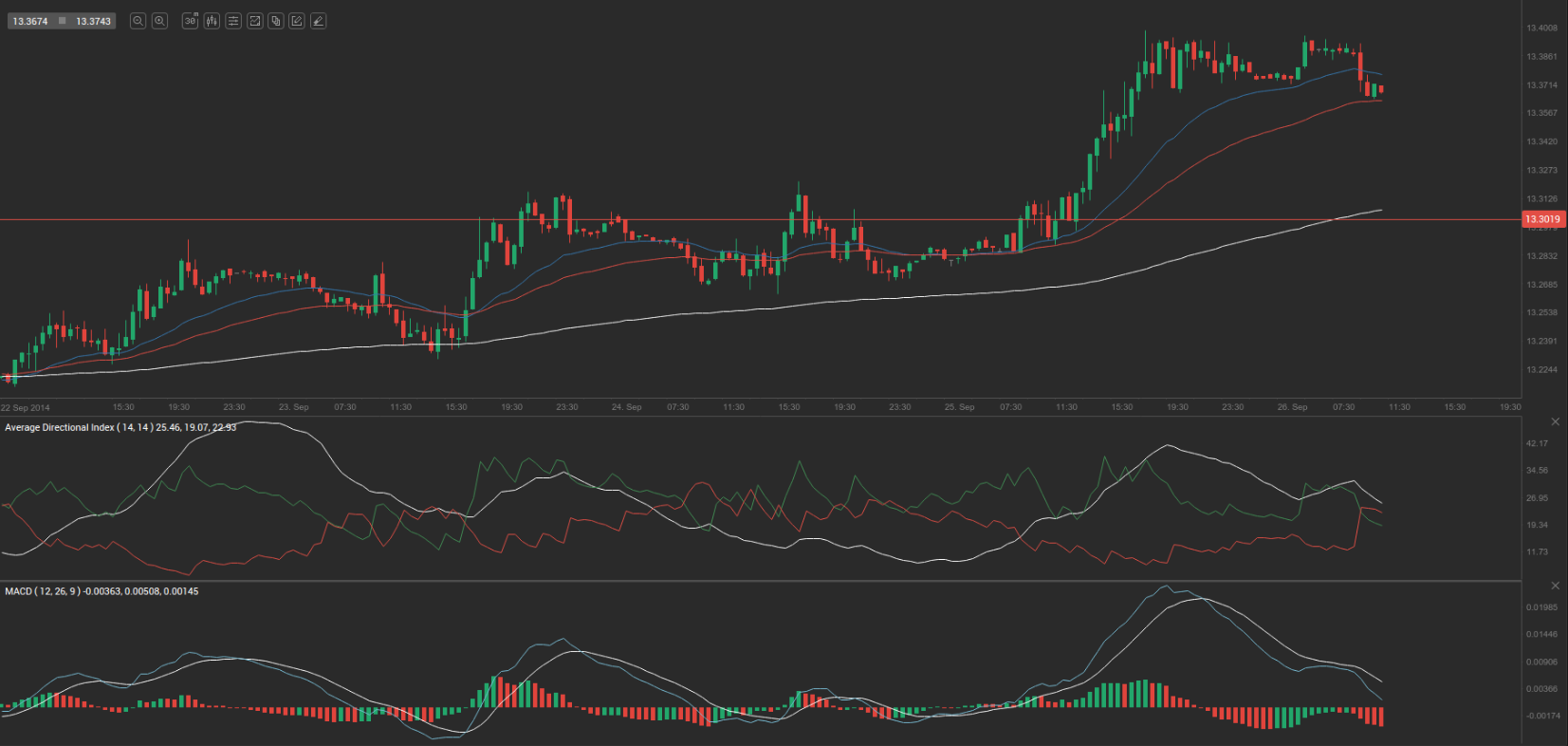Image resolution: width=1568 pixels, height=746 pixels.
Task: Click the red 13.3019 price marker
Action: click(1542, 219)
